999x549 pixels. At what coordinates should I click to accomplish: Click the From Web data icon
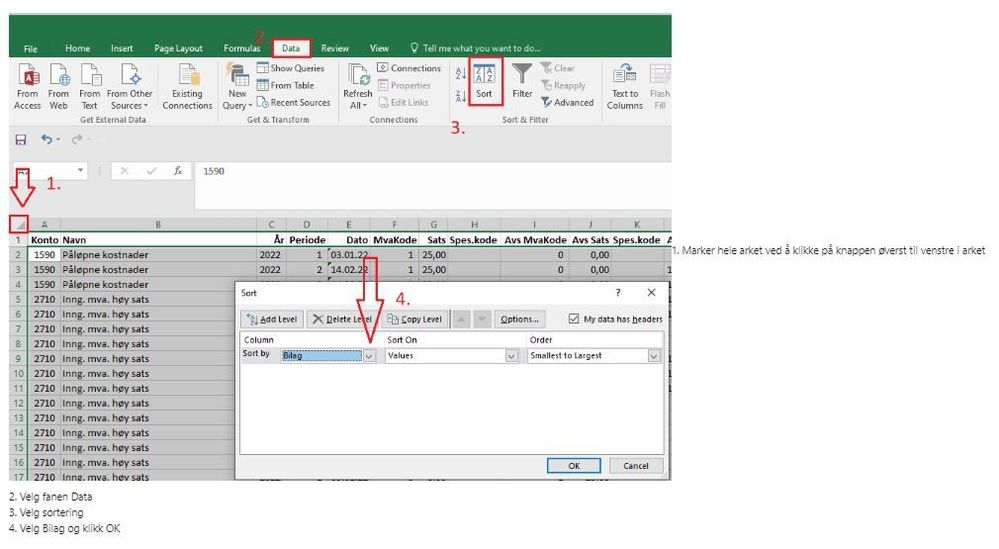(x=59, y=75)
